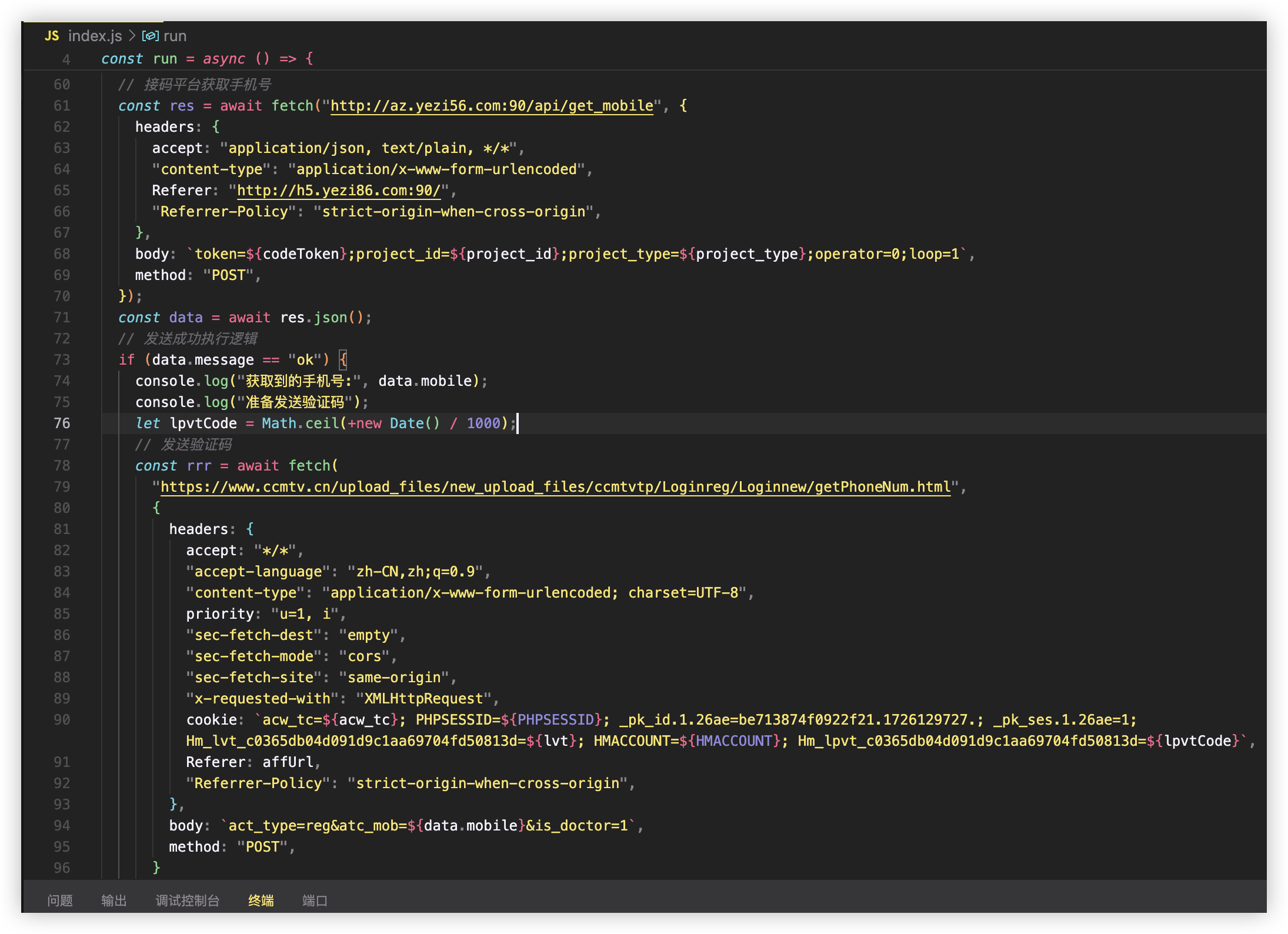This screenshot has height=934, width=1288.
Task: Open the run symbol breadcrumb dropdown
Action: click(x=175, y=36)
